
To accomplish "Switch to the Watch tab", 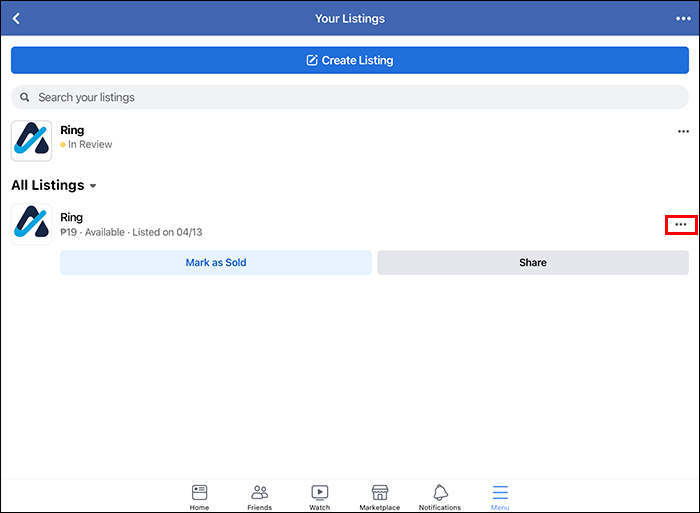I will pos(320,497).
